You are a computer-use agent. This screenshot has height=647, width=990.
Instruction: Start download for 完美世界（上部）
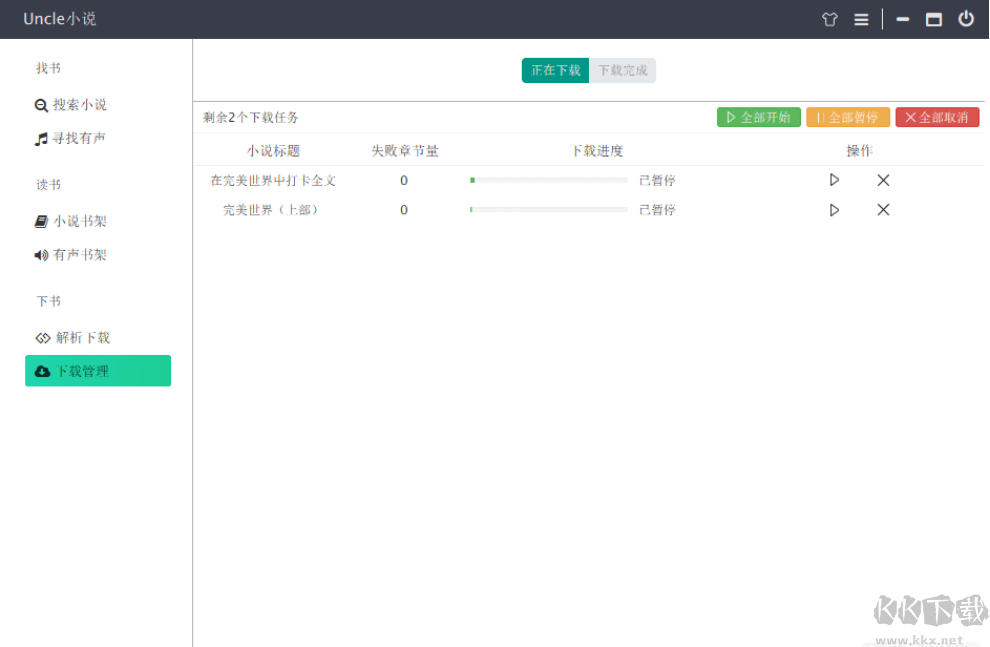[834, 210]
